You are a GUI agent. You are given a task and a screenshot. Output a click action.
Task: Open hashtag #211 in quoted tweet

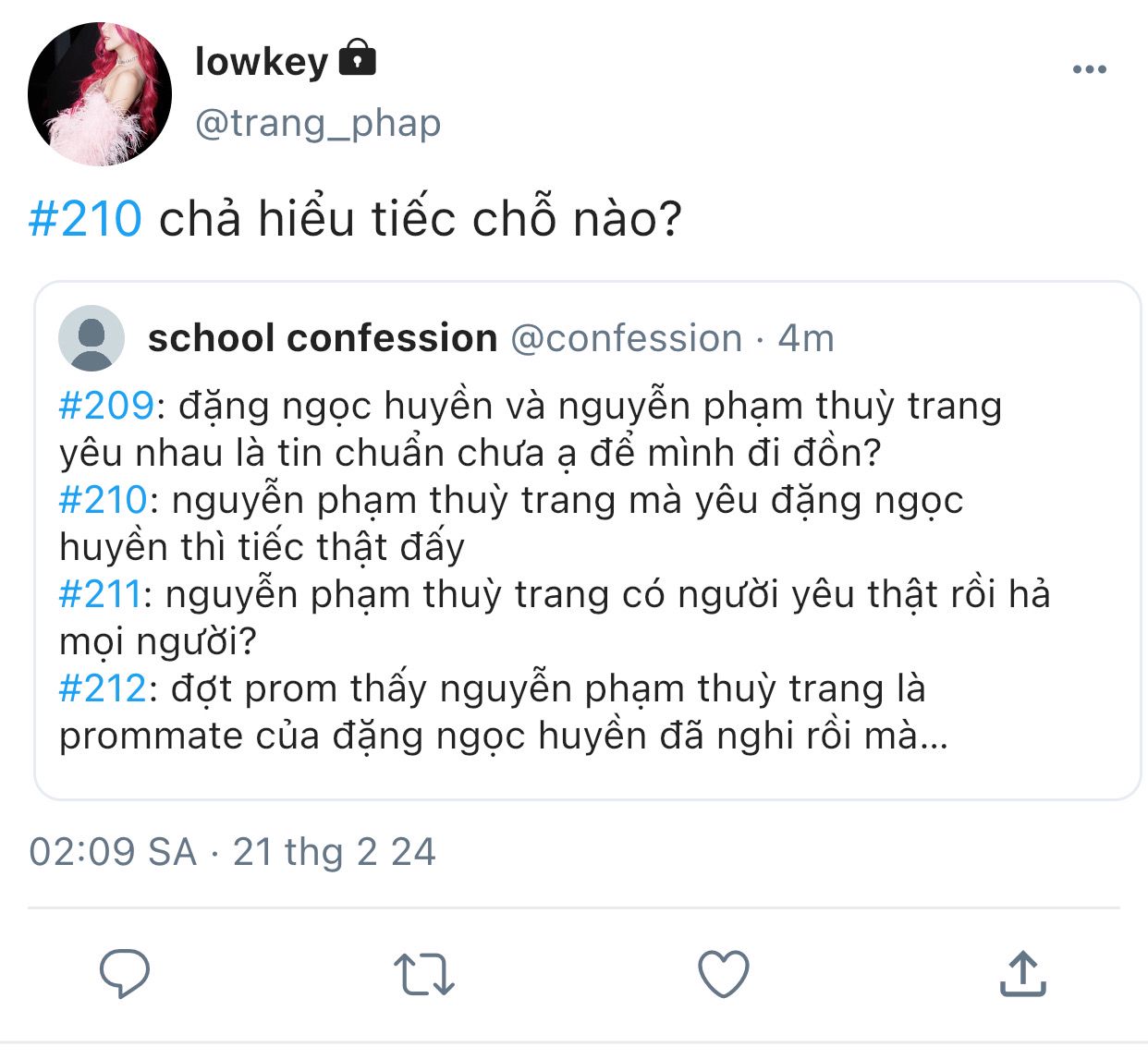tap(100, 594)
